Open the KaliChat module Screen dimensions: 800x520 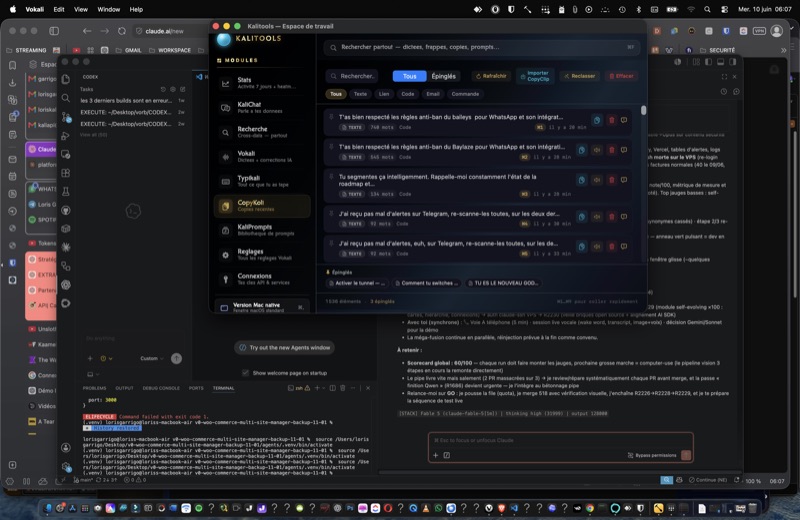[262, 107]
